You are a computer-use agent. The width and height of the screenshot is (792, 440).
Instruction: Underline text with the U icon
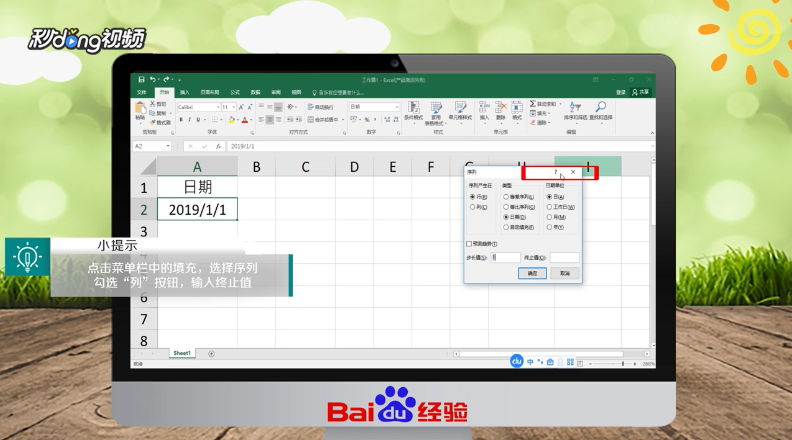(x=198, y=120)
